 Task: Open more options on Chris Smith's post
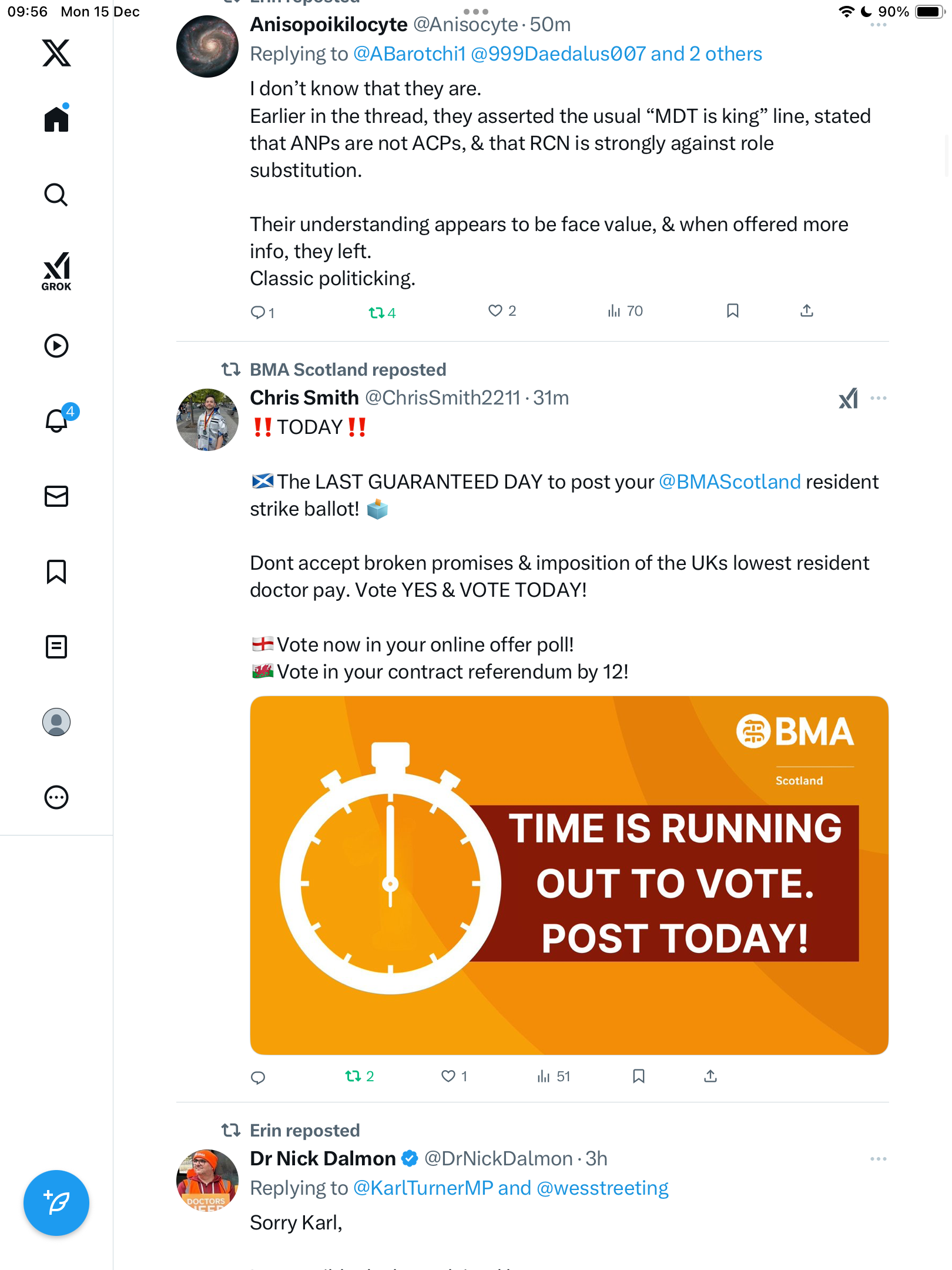pos(878,398)
